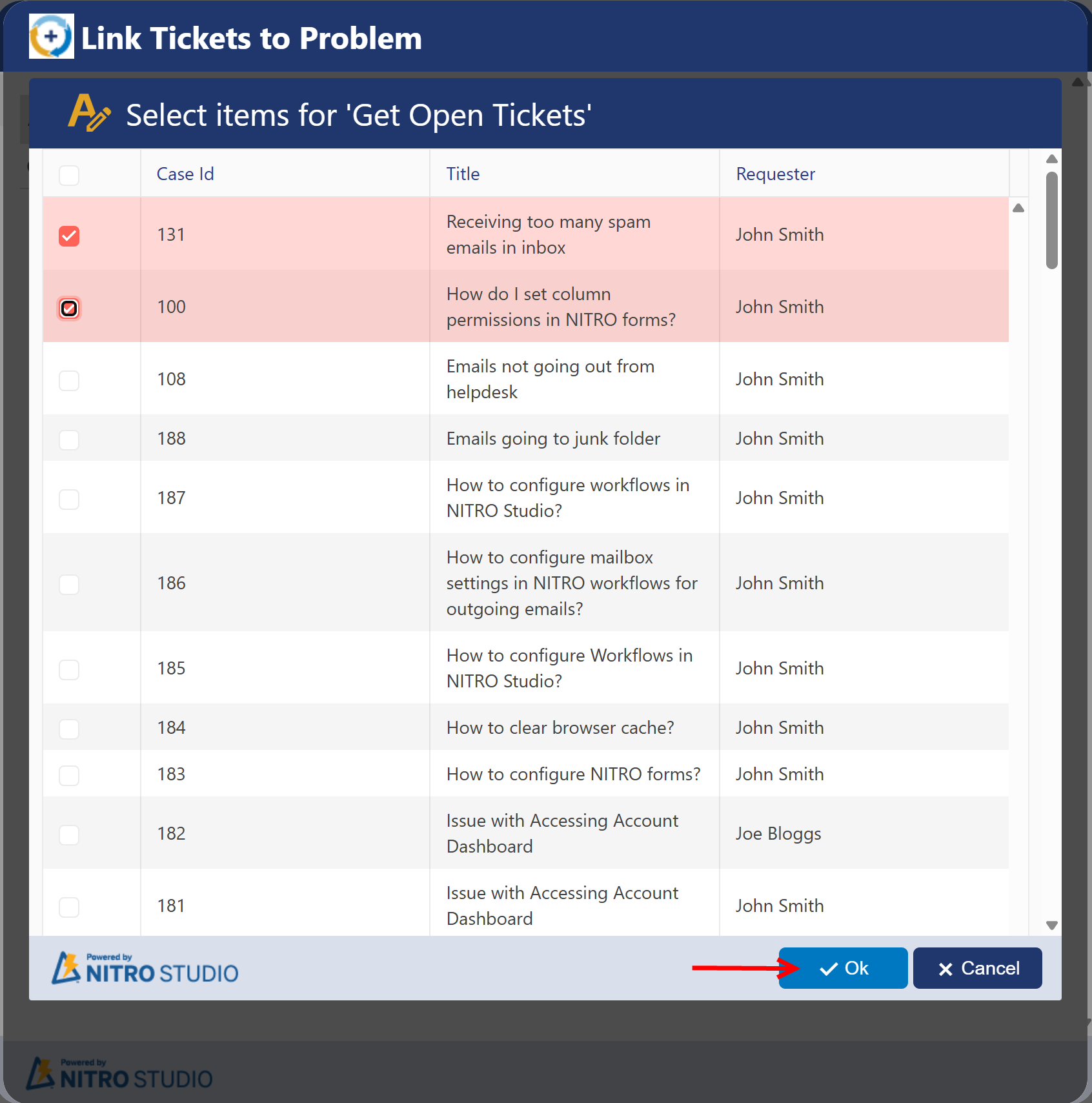The image size is (1092, 1103).
Task: Click the dimmed NITRO Studio logo at bottom
Action: (119, 1074)
